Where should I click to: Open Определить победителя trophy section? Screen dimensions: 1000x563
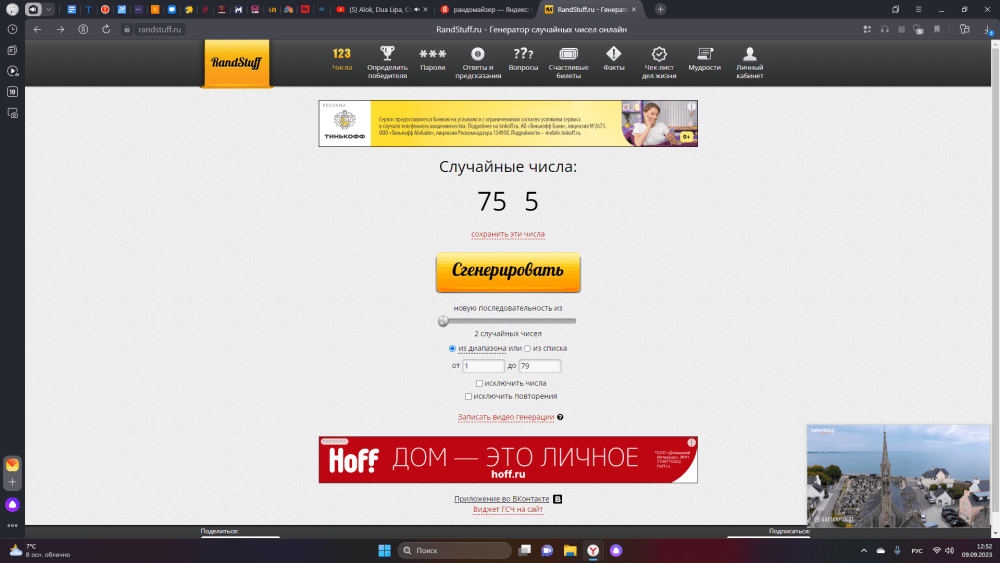click(387, 61)
